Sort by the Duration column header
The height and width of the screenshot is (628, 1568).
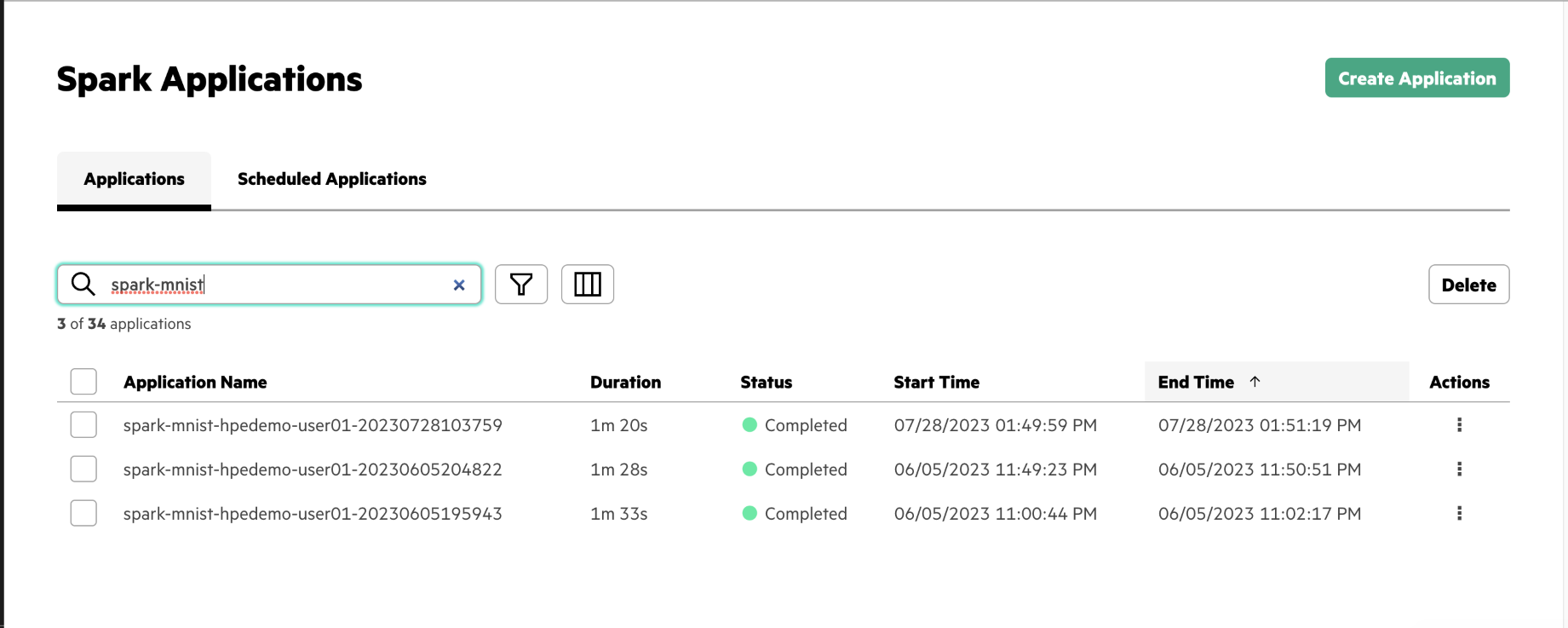(625, 382)
